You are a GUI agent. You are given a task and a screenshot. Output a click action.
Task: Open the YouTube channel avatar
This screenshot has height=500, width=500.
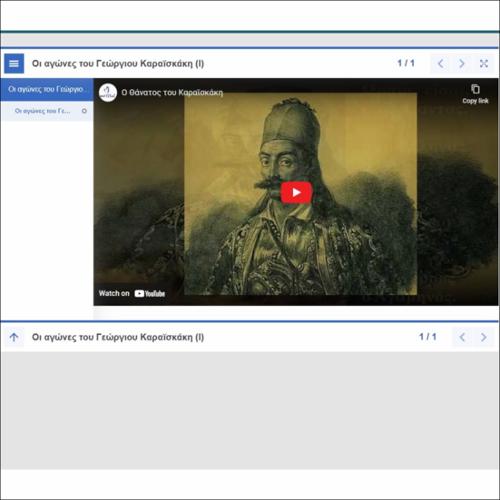tap(108, 92)
